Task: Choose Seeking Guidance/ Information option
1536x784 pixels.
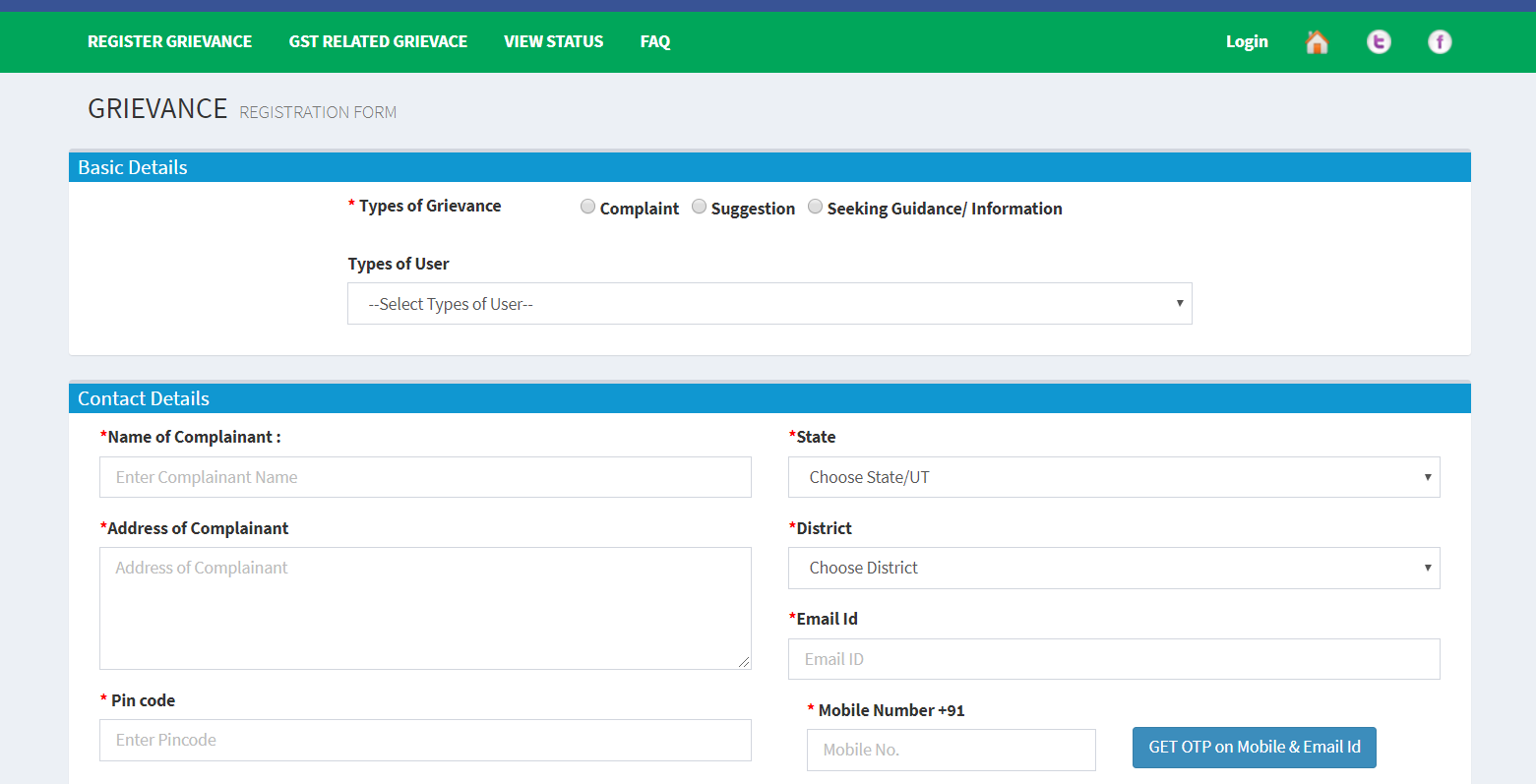Action: tap(815, 207)
